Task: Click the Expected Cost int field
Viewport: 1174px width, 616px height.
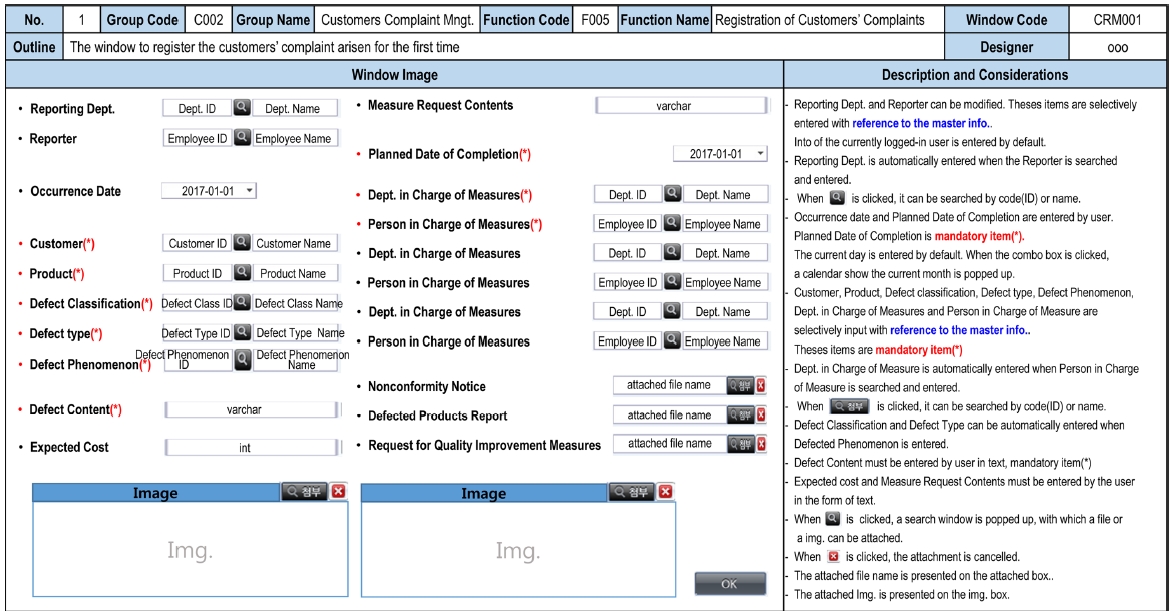Action: pos(244,448)
